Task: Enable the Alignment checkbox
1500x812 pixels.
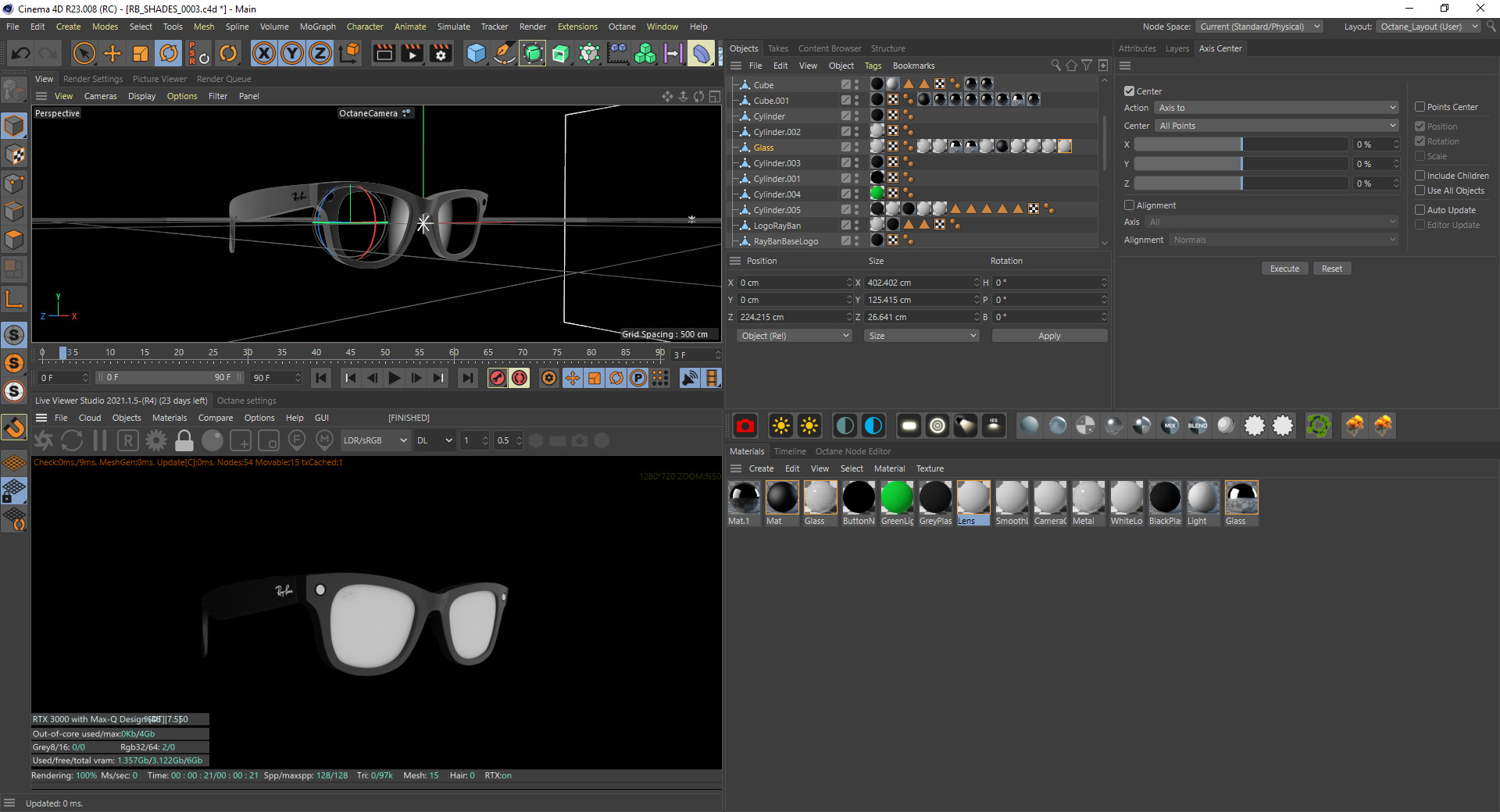Action: (1129, 205)
